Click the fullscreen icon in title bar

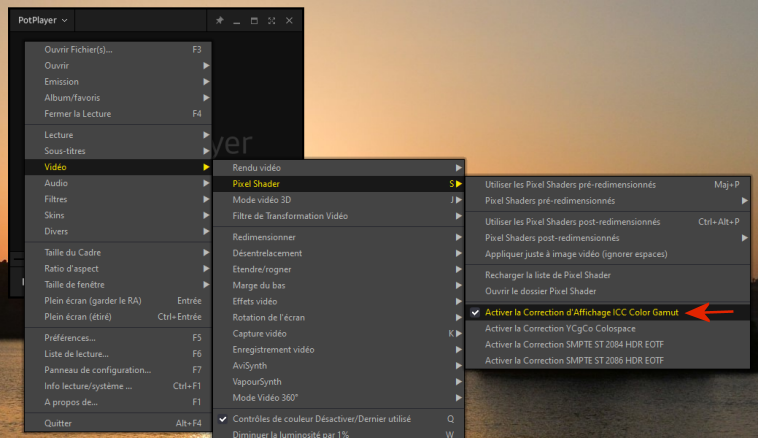[x=271, y=20]
